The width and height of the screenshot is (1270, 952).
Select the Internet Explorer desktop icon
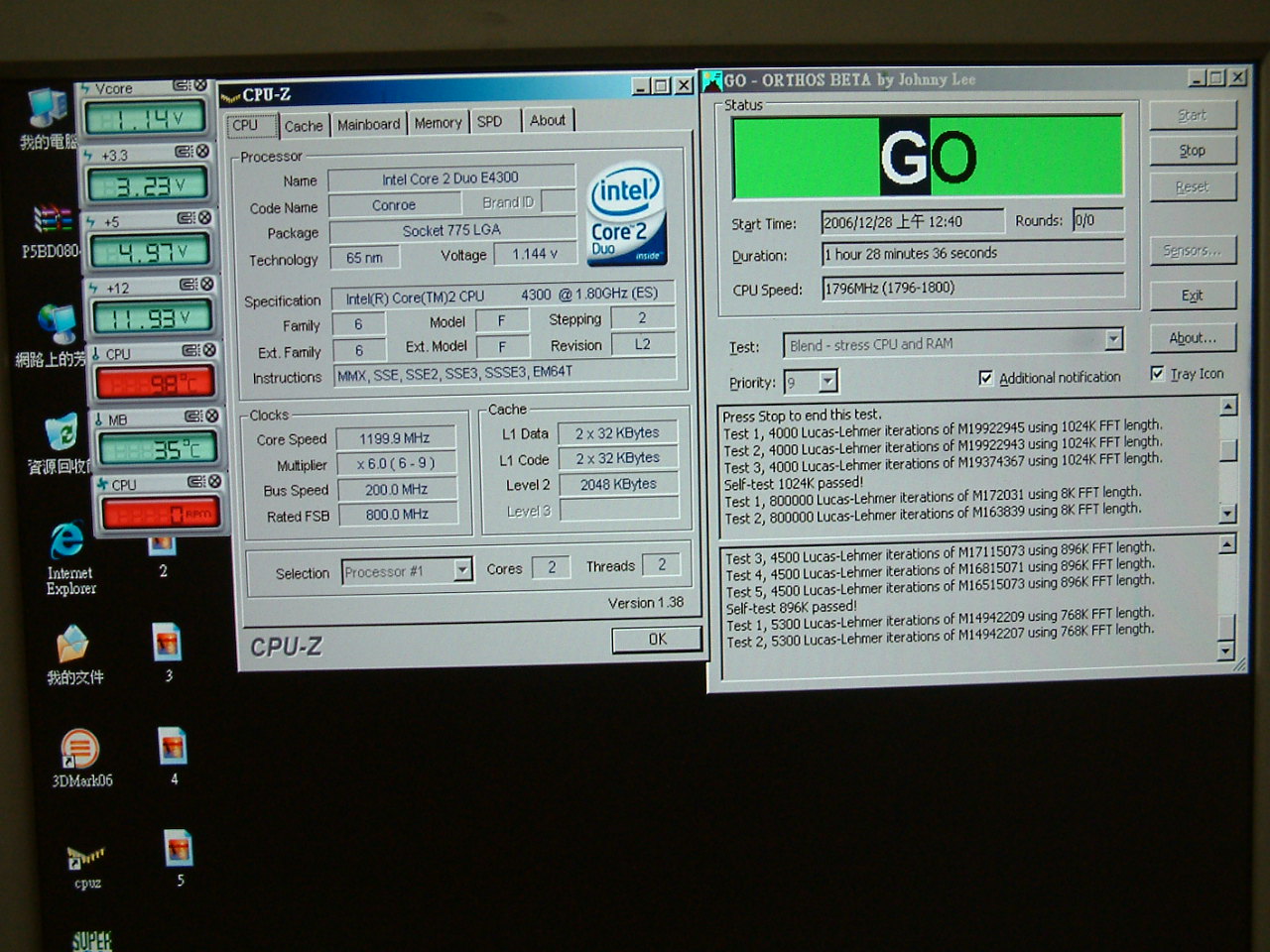(67, 539)
